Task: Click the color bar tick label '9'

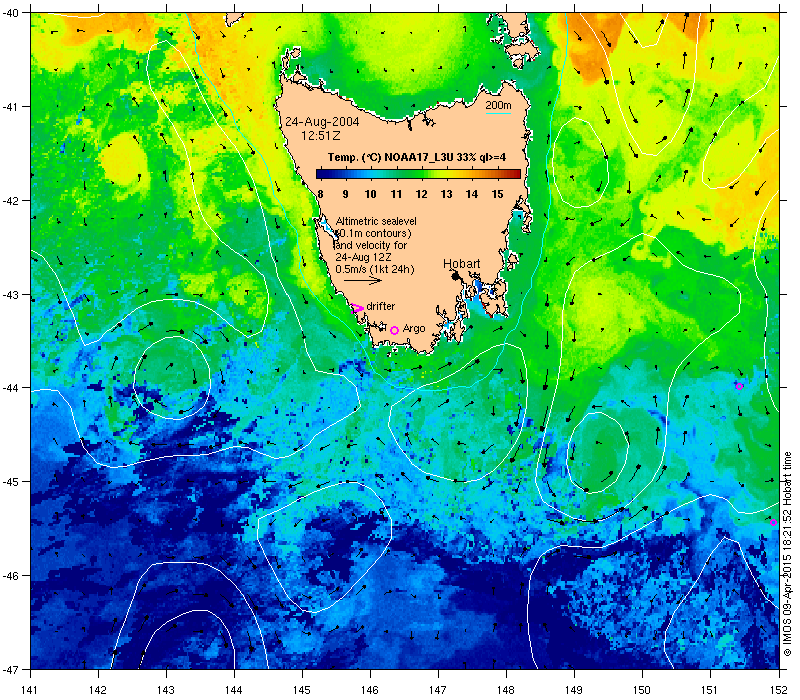Action: (x=345, y=194)
